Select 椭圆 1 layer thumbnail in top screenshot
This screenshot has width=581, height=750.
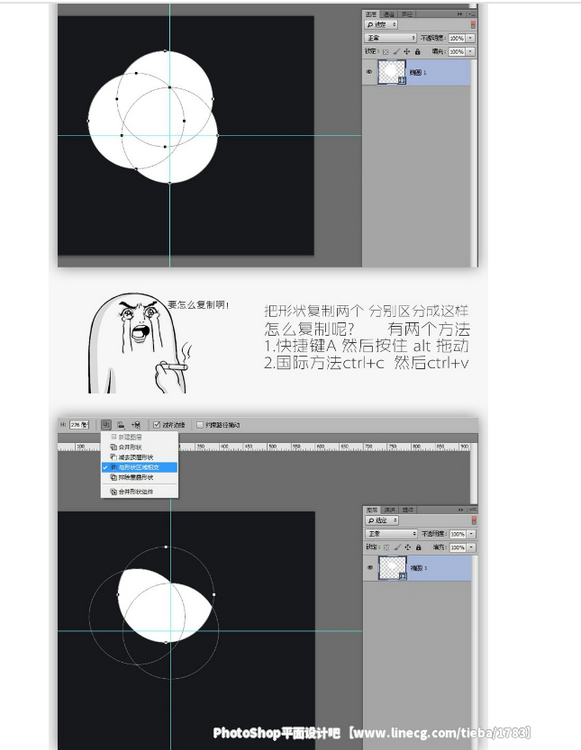coord(392,72)
